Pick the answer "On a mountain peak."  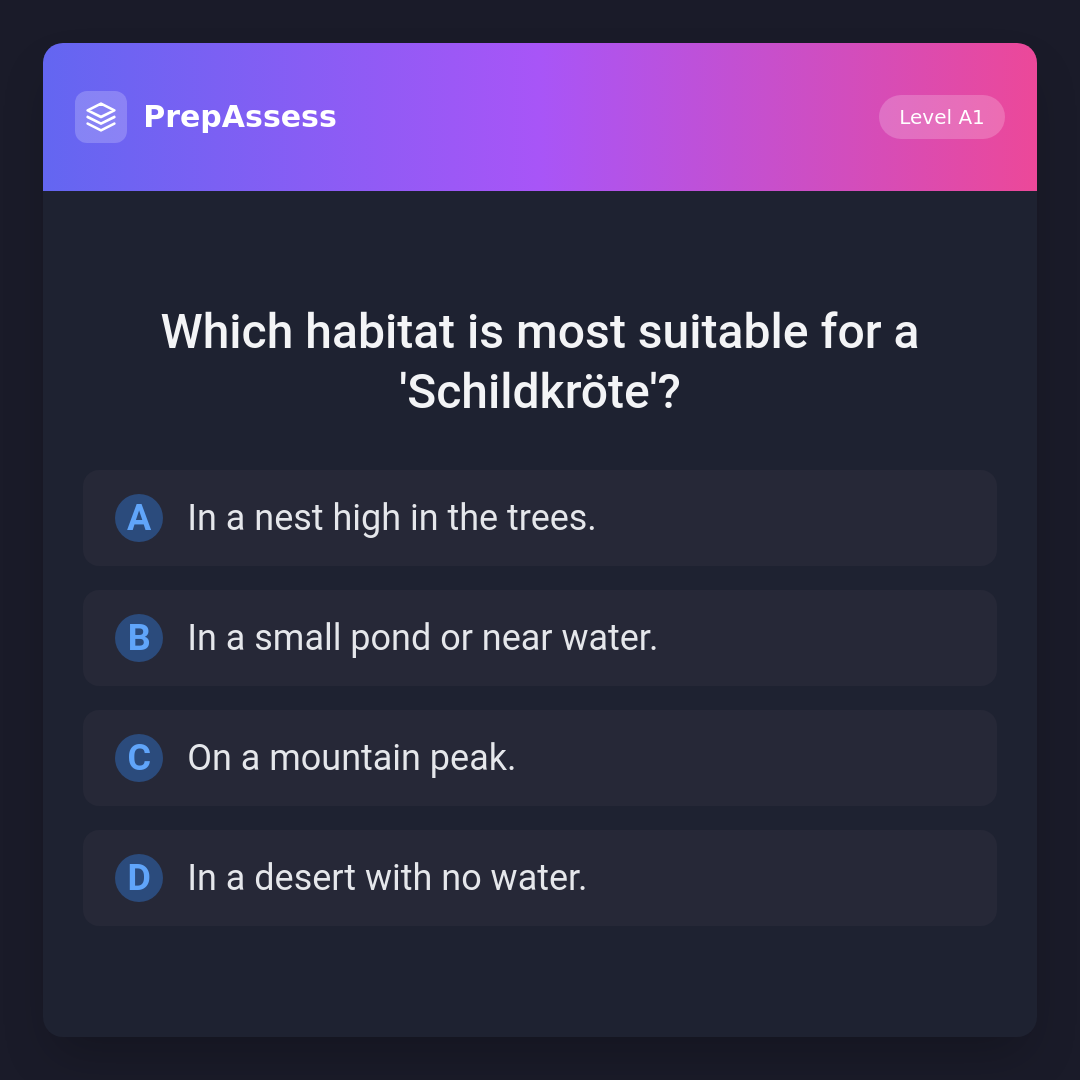(540, 758)
